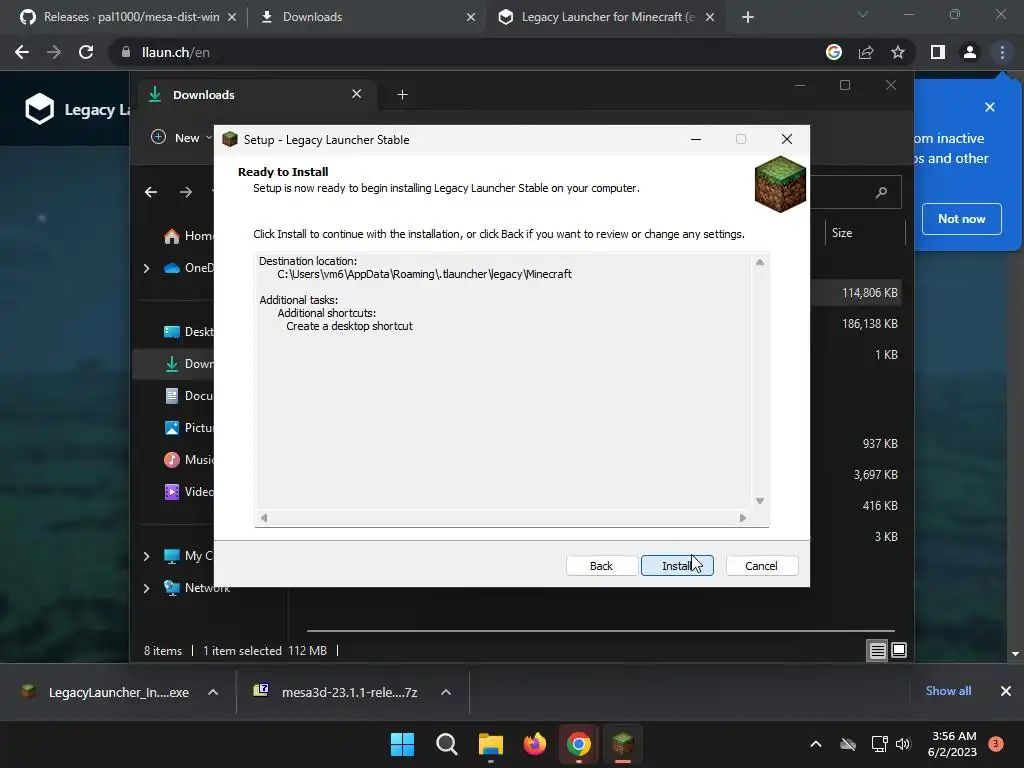
Task: Open Chrome three-dot menu
Action: (1002, 52)
